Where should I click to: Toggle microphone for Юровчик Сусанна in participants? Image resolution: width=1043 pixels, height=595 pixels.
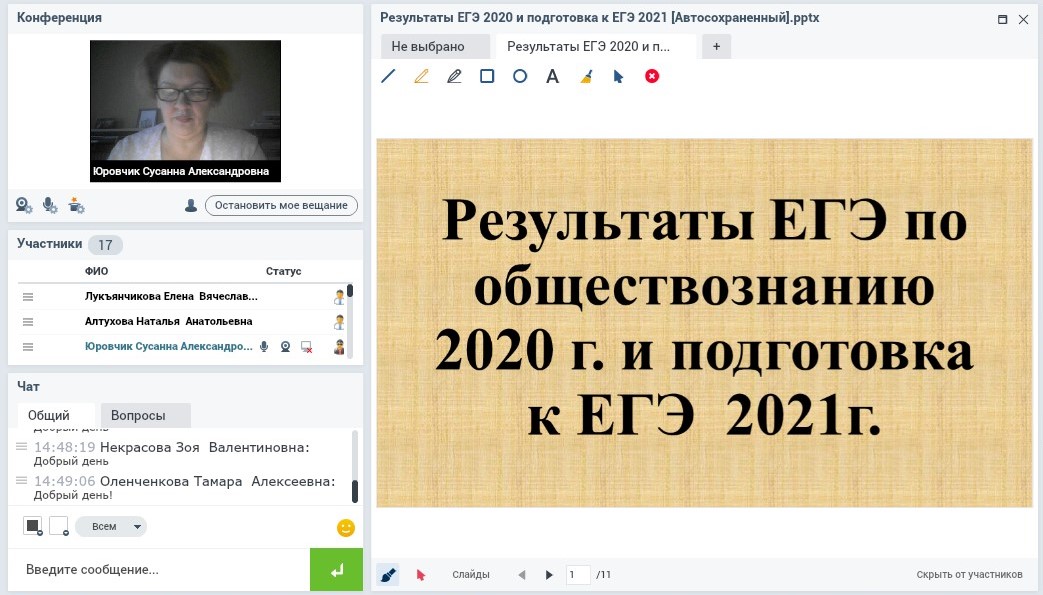click(x=264, y=347)
